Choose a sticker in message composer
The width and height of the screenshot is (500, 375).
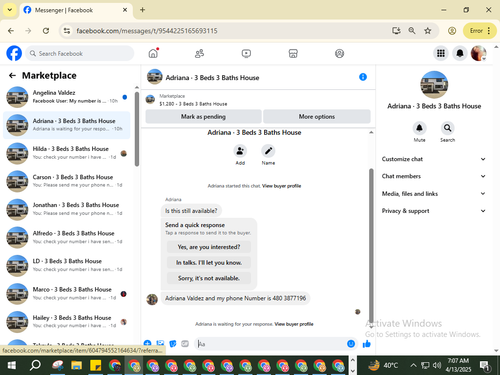pyautogui.click(x=173, y=343)
